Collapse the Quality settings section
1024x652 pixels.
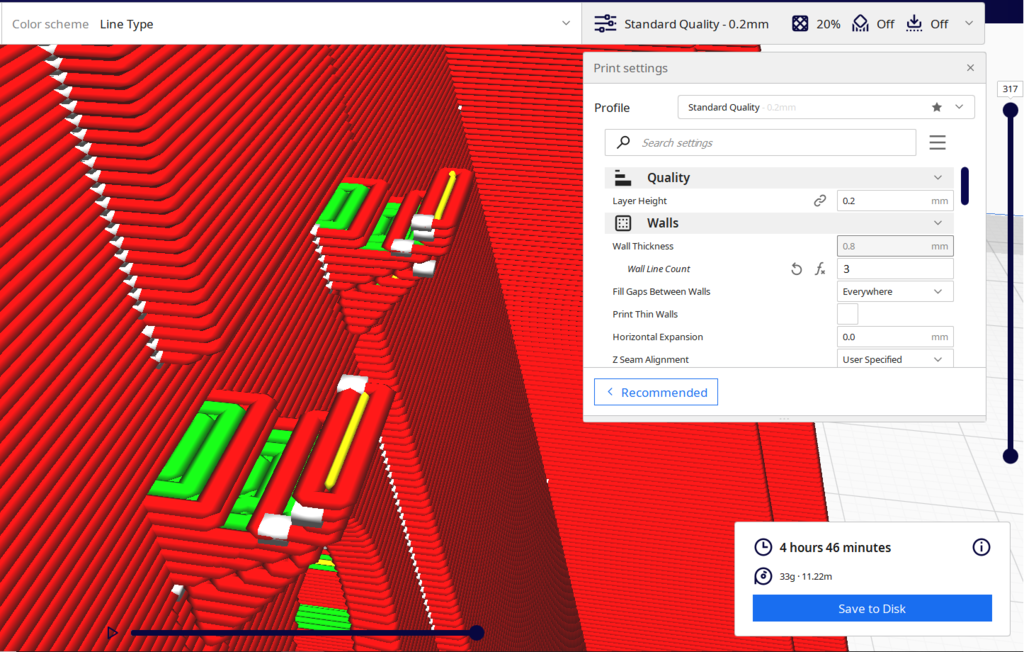pyautogui.click(x=937, y=178)
